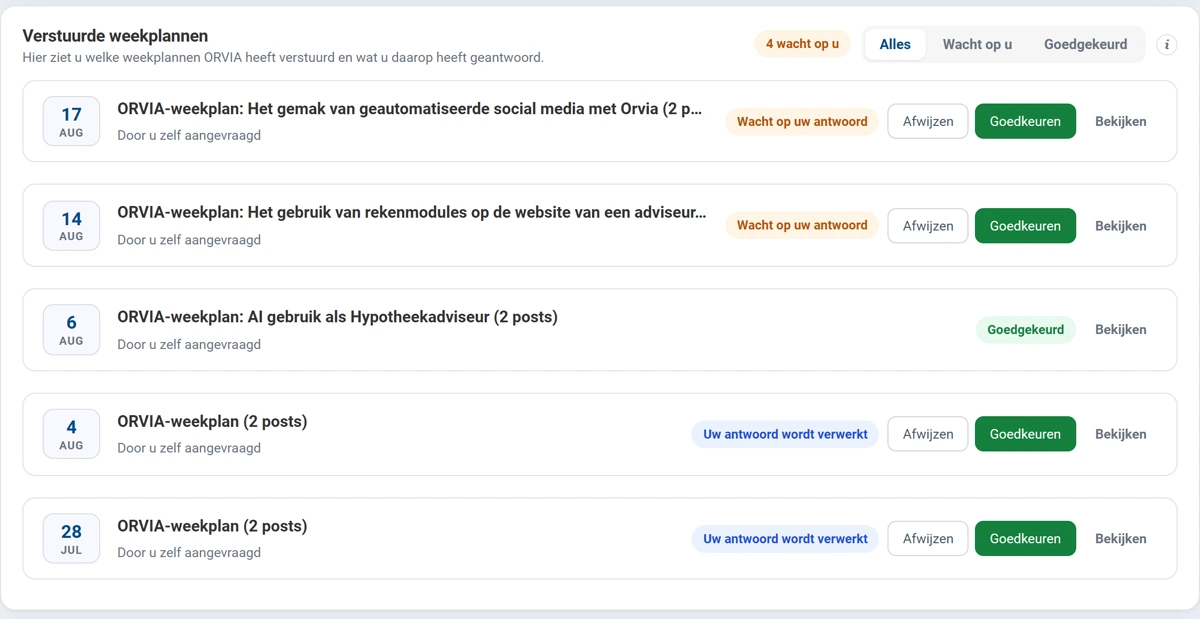Open Bekijken for the 4 AUG weekplan
This screenshot has height=619, width=1200.
pyautogui.click(x=1120, y=434)
